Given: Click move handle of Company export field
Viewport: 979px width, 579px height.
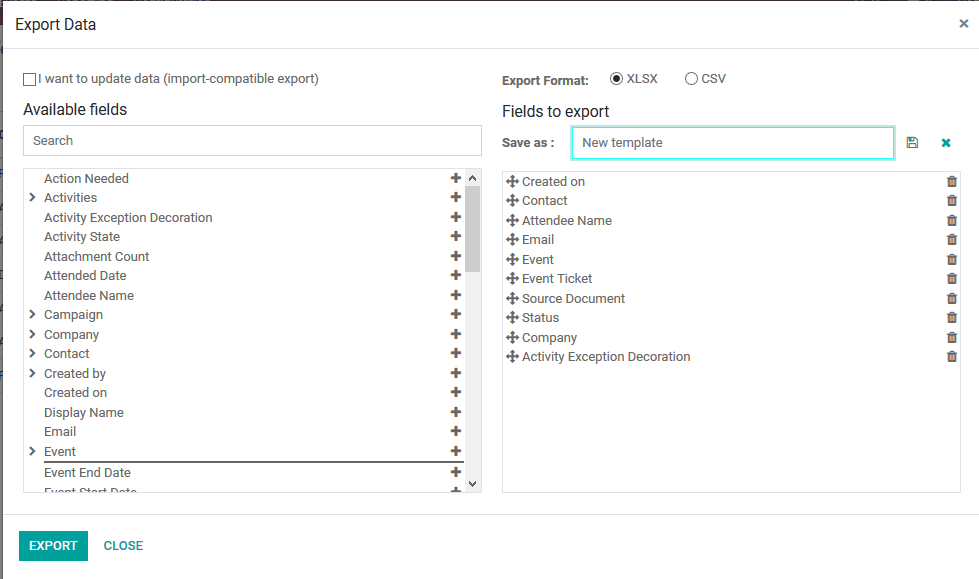Looking at the screenshot, I should tap(513, 337).
